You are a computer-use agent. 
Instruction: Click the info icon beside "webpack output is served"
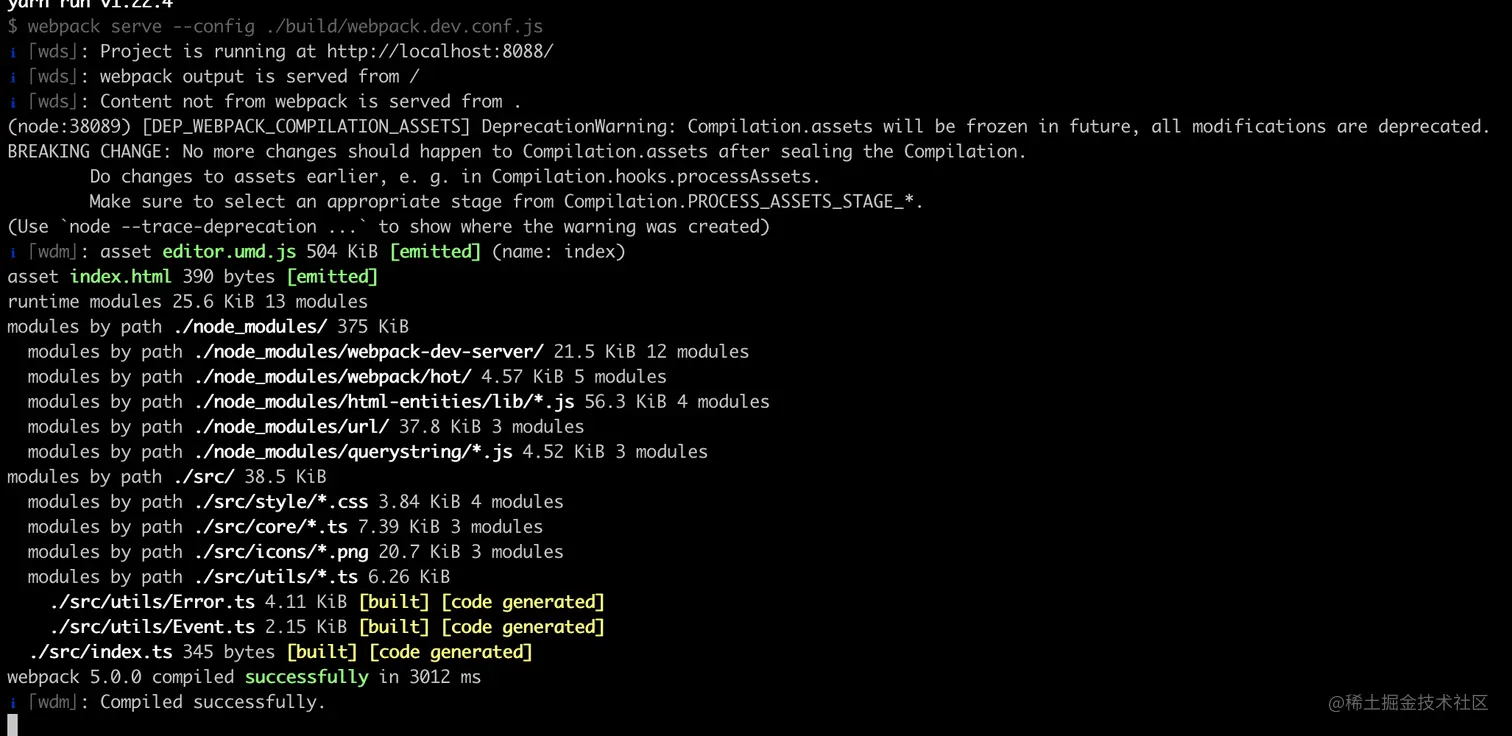(13, 77)
